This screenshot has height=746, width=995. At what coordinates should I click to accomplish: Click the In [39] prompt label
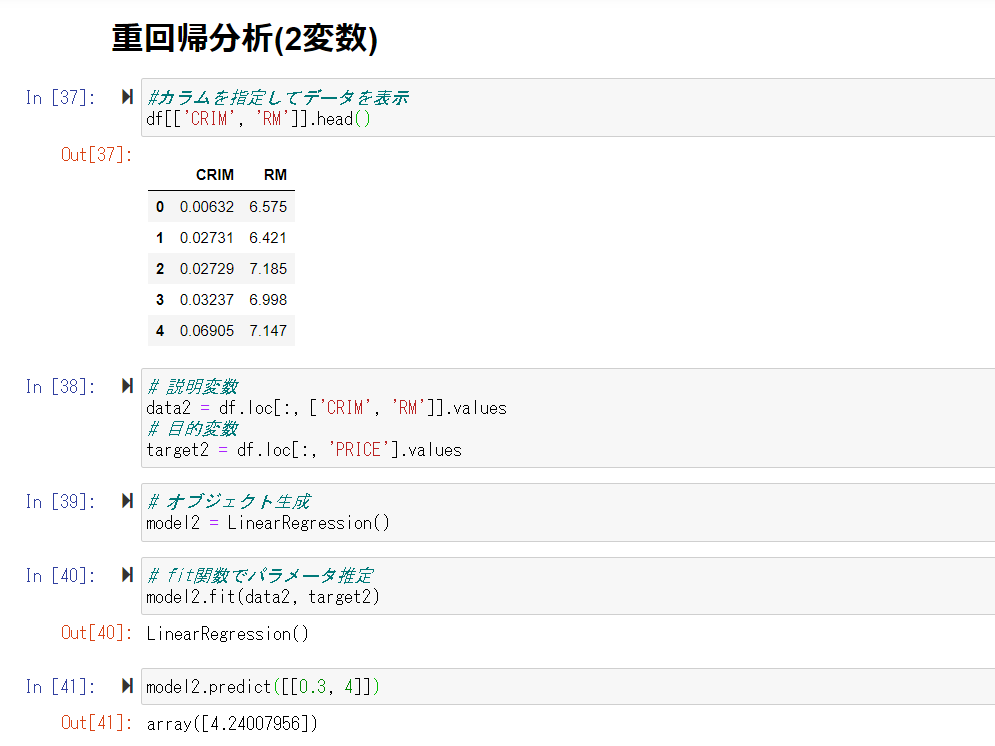coord(60,502)
